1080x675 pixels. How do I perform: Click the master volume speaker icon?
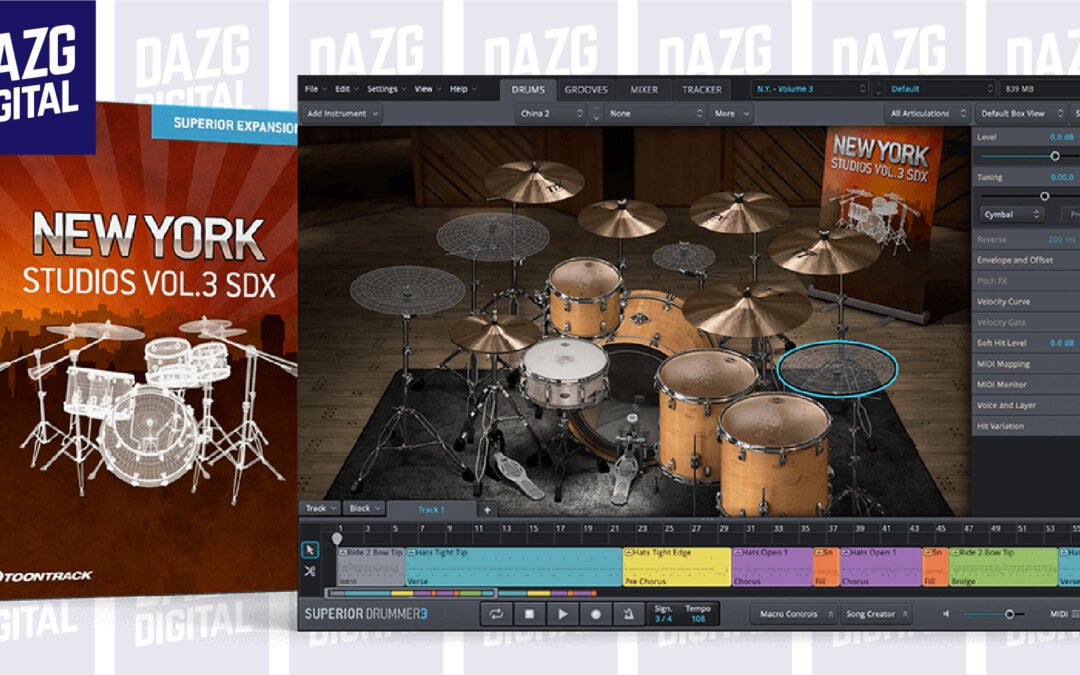pyautogui.click(x=946, y=614)
